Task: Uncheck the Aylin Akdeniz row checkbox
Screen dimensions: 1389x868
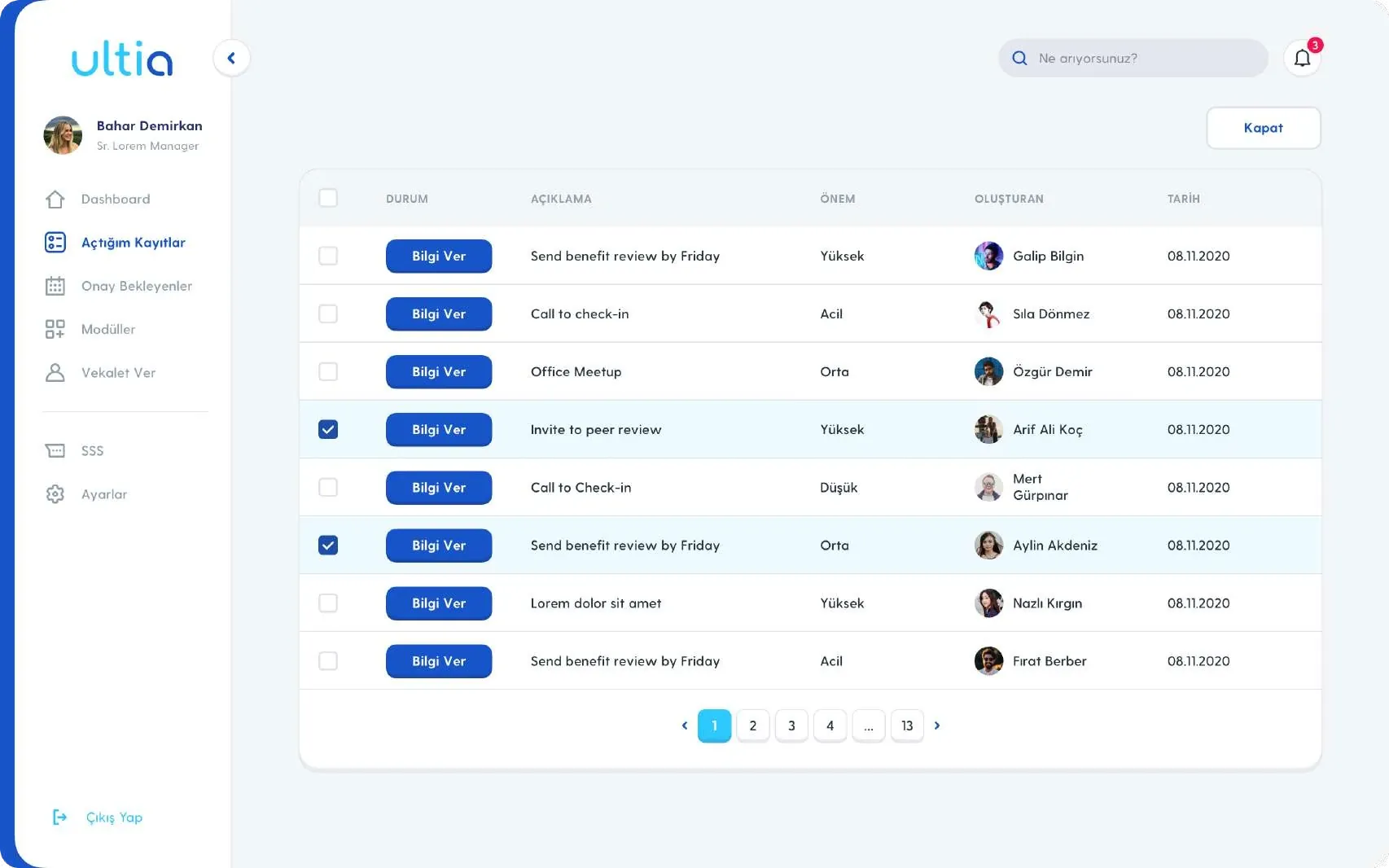Action: coord(328,545)
